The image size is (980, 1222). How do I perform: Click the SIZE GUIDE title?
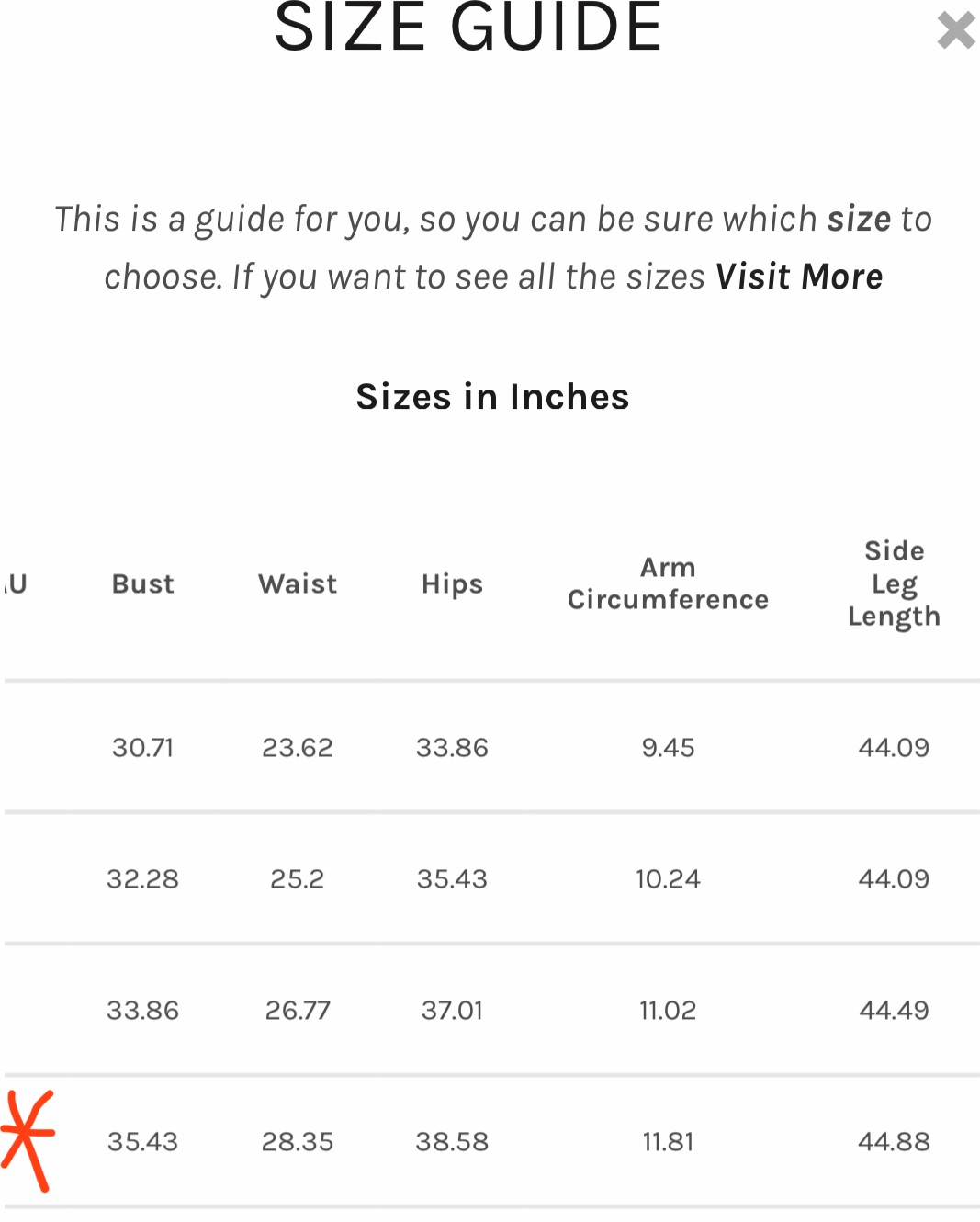tap(468, 27)
